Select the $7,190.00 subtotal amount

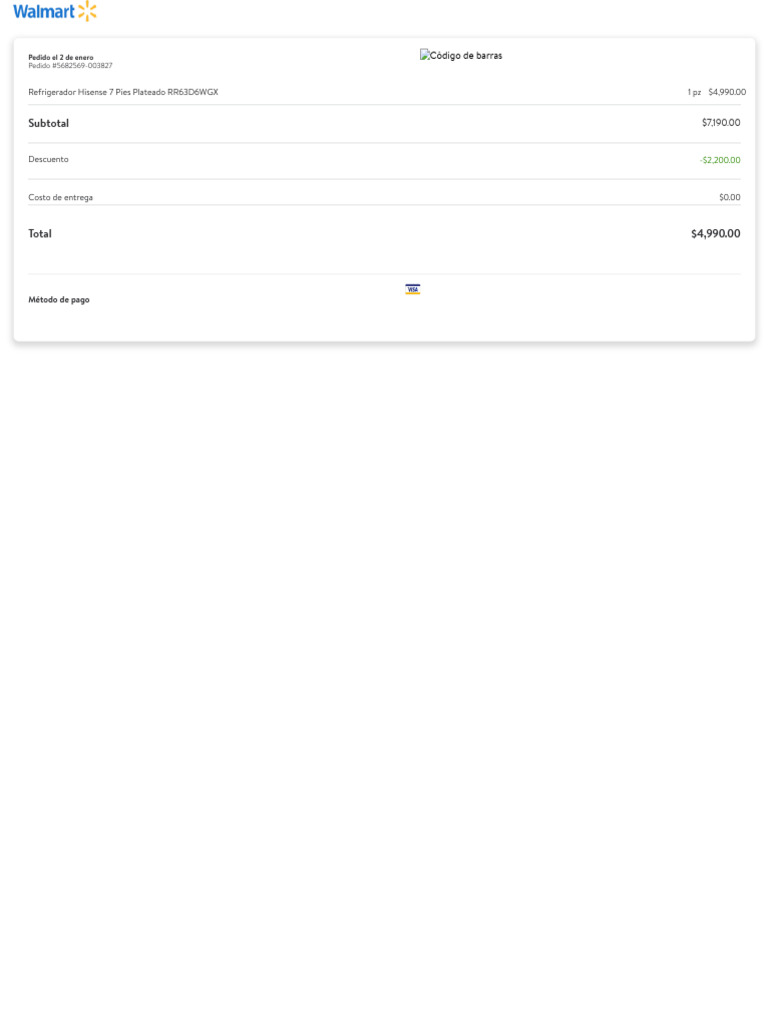click(721, 123)
